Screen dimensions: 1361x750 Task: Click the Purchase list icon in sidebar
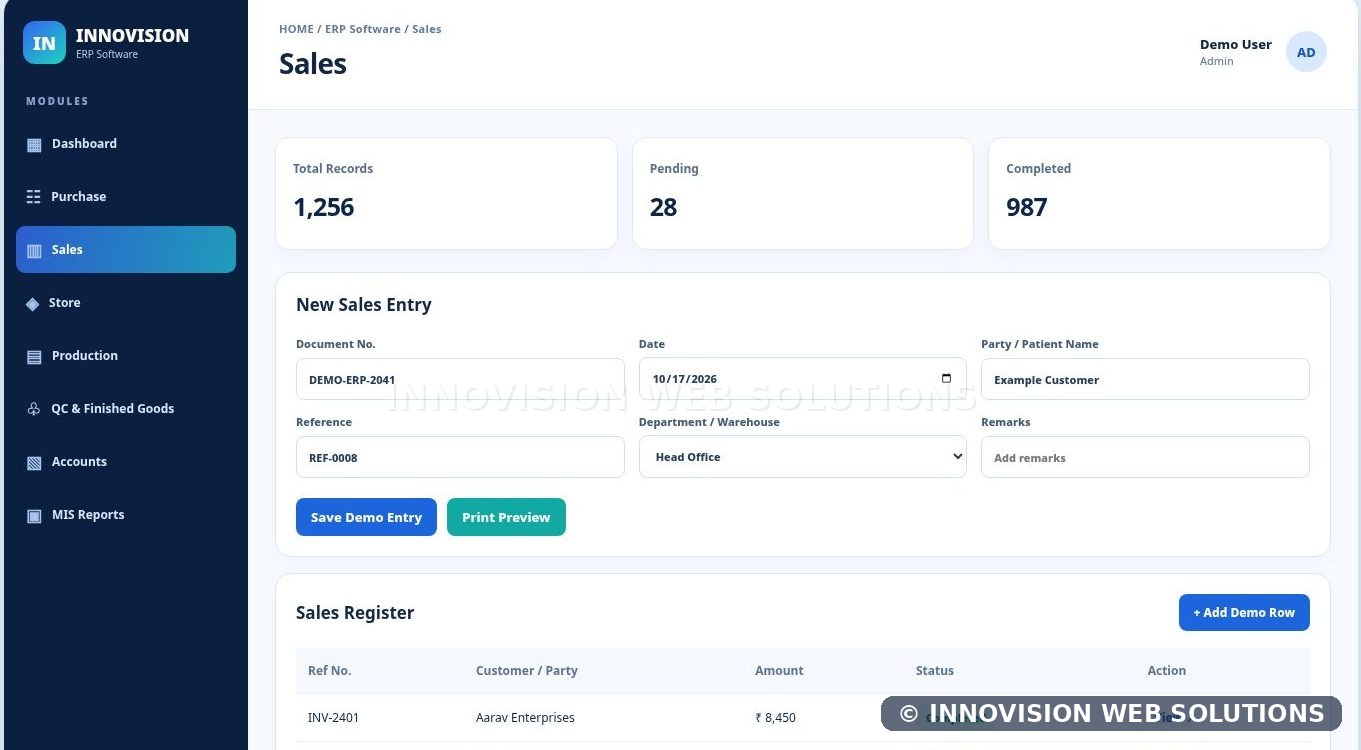click(34, 197)
